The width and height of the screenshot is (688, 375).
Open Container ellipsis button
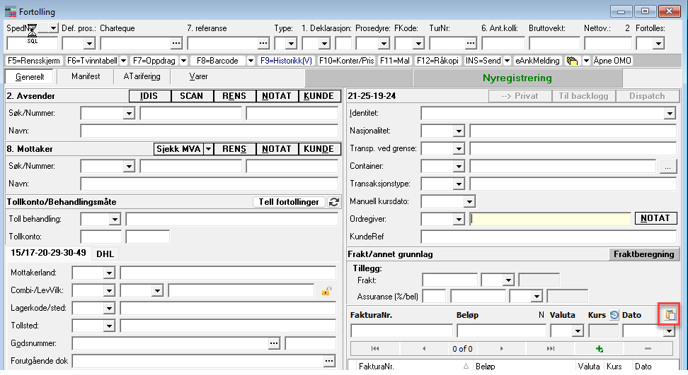point(667,167)
